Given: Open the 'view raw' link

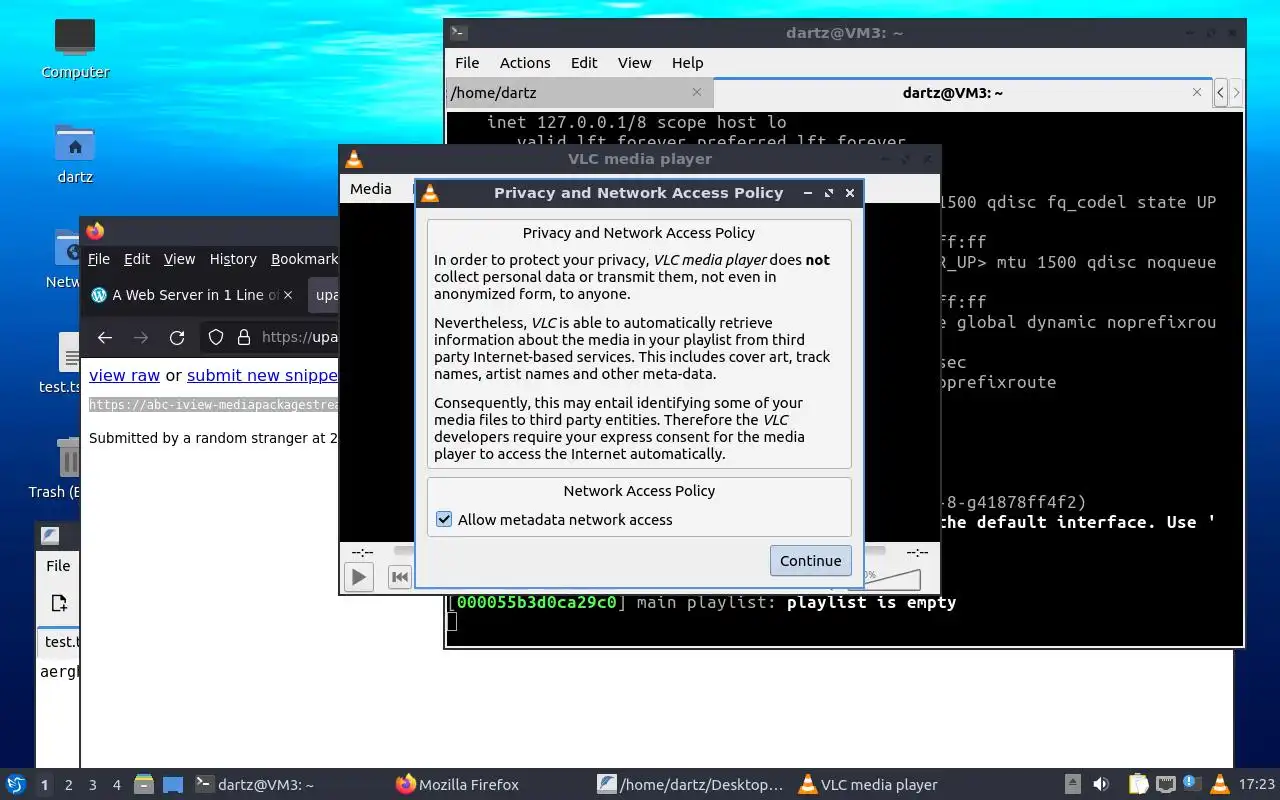Looking at the screenshot, I should tap(124, 376).
